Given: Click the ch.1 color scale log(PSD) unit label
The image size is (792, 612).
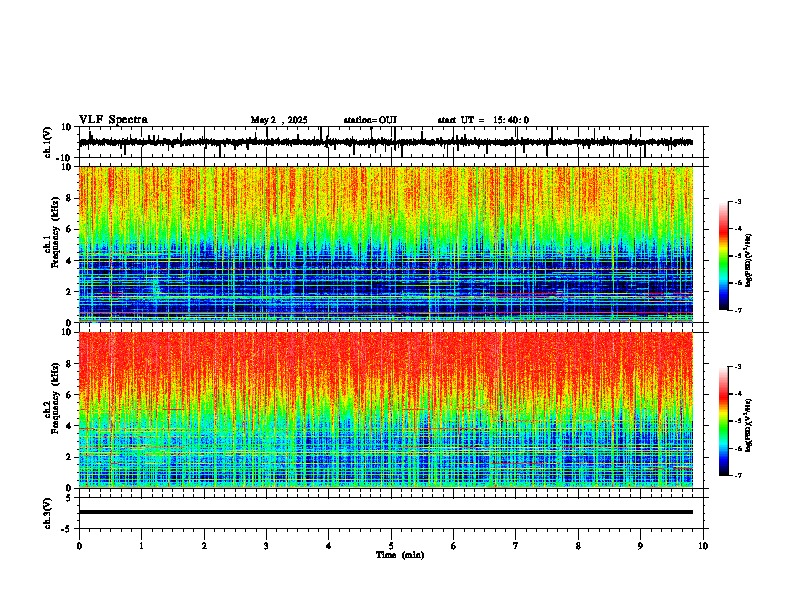Looking at the screenshot, I should click(750, 260).
